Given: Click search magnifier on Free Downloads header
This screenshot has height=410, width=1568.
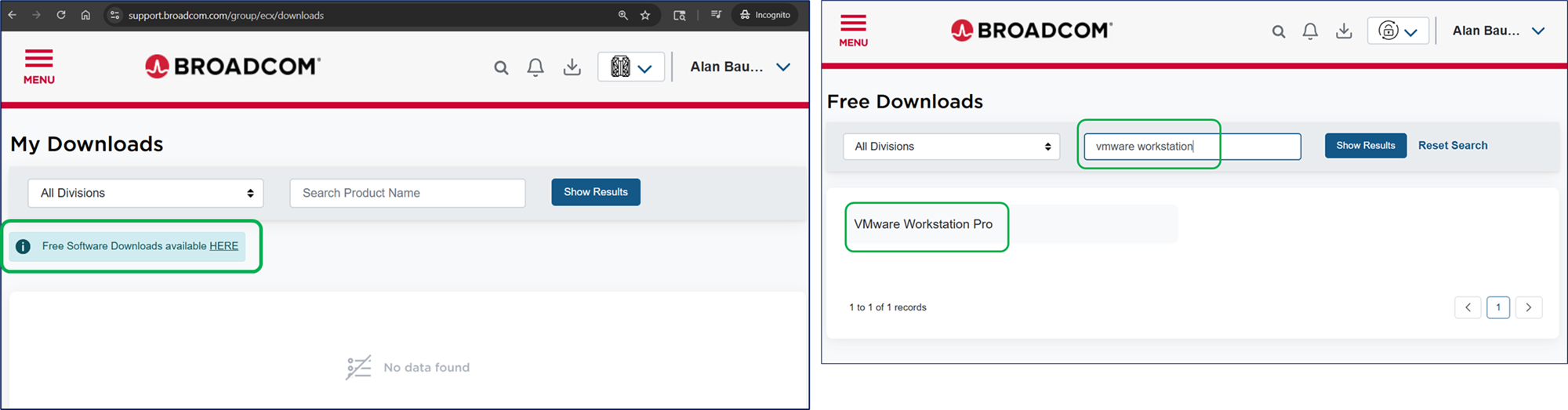Looking at the screenshot, I should [x=1279, y=32].
